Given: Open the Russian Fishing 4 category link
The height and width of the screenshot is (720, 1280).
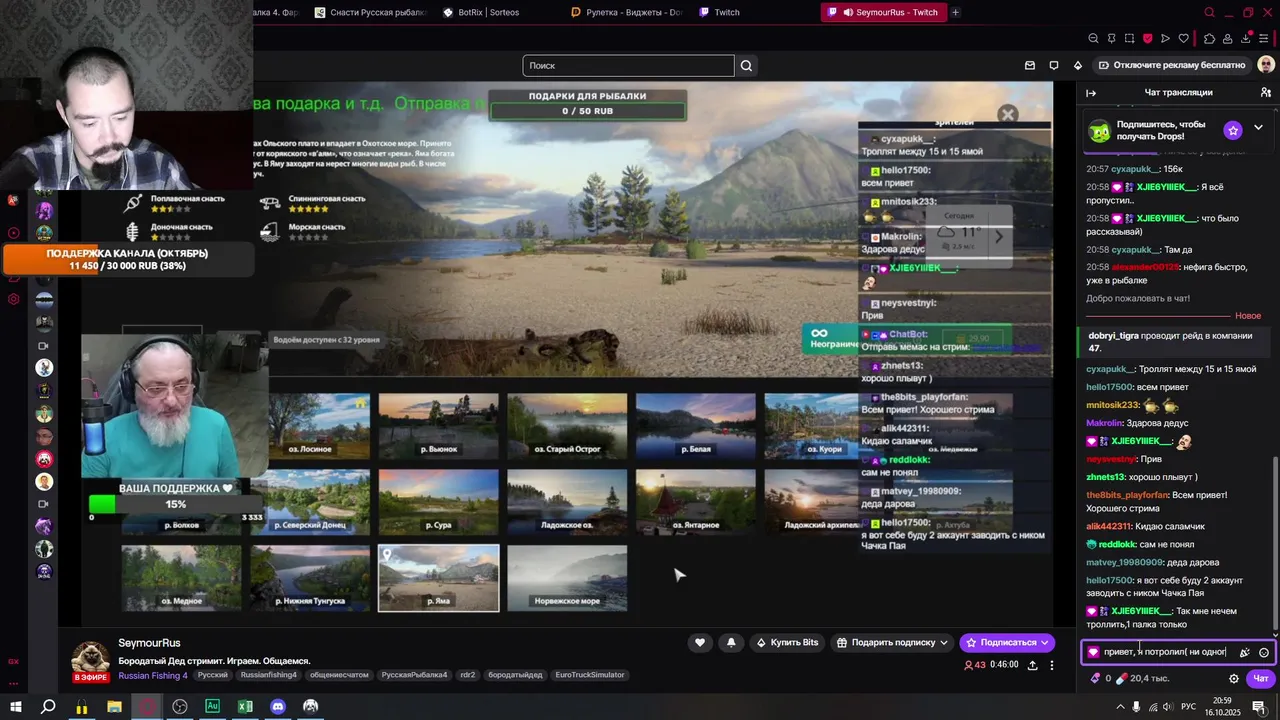Looking at the screenshot, I should pos(153,675).
